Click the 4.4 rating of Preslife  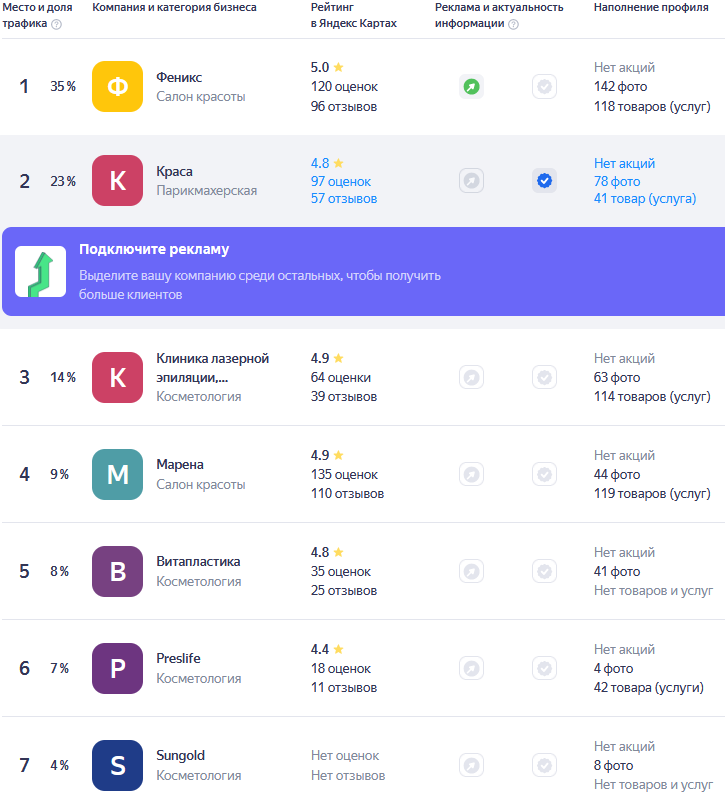click(x=320, y=649)
